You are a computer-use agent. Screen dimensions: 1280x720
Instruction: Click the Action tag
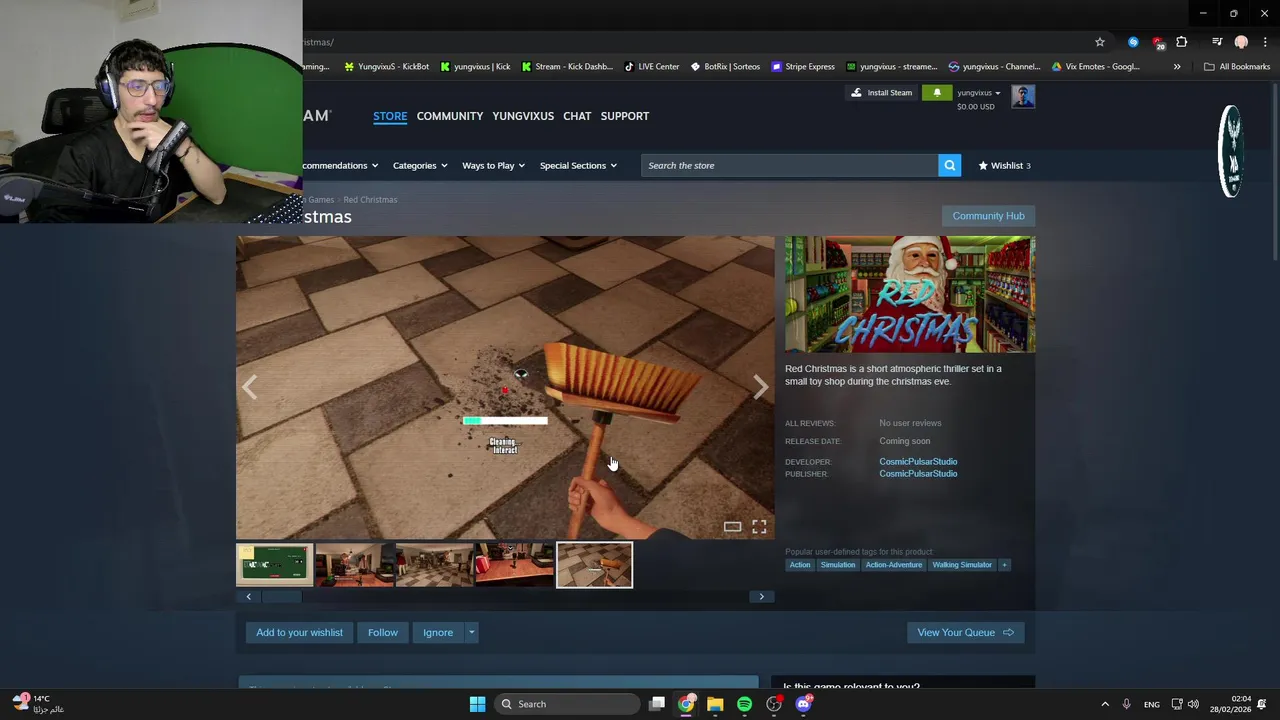[800, 565]
